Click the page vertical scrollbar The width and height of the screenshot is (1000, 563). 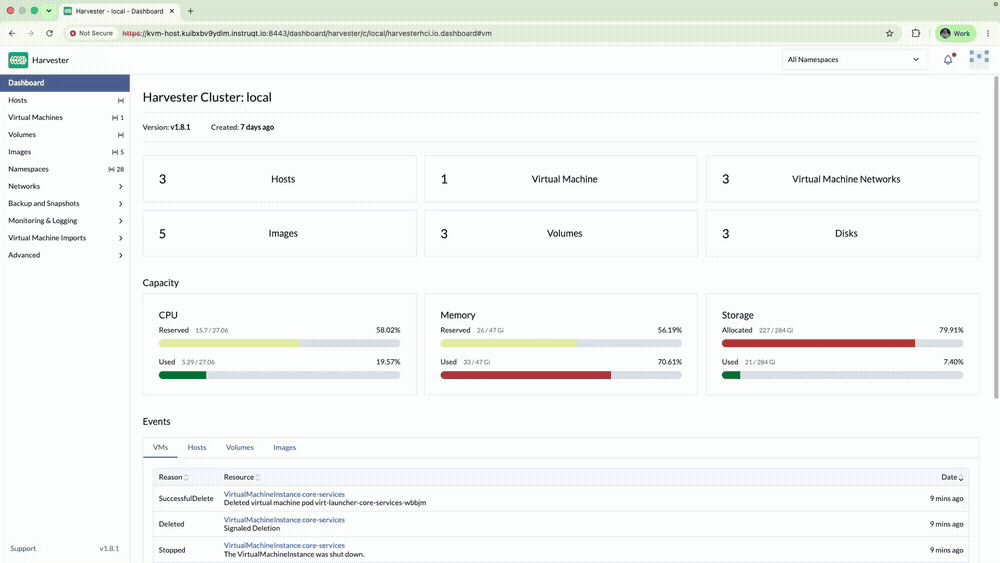tap(996, 237)
